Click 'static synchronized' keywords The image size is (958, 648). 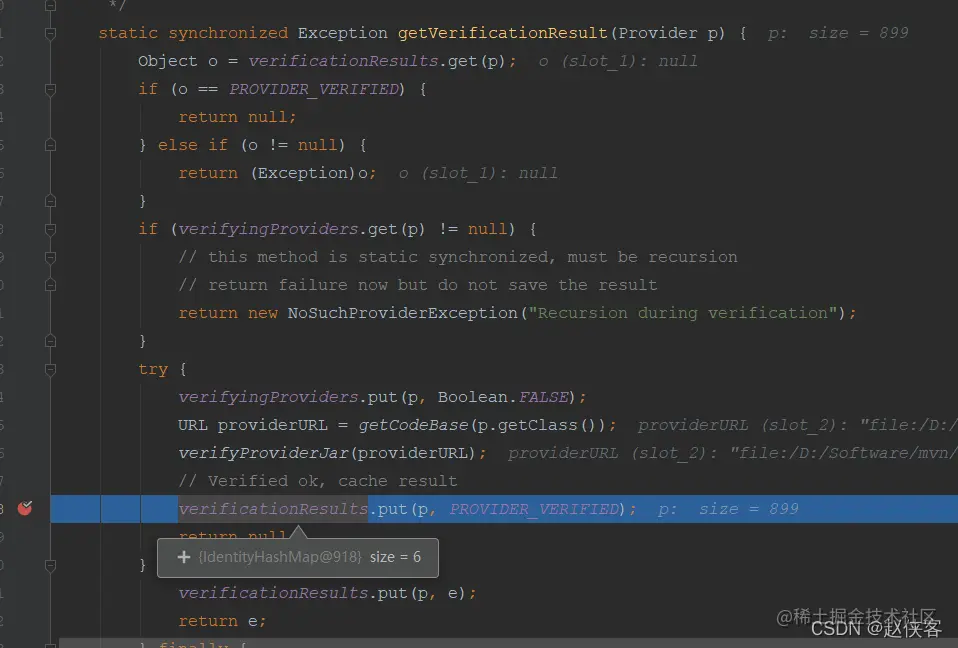(x=193, y=33)
